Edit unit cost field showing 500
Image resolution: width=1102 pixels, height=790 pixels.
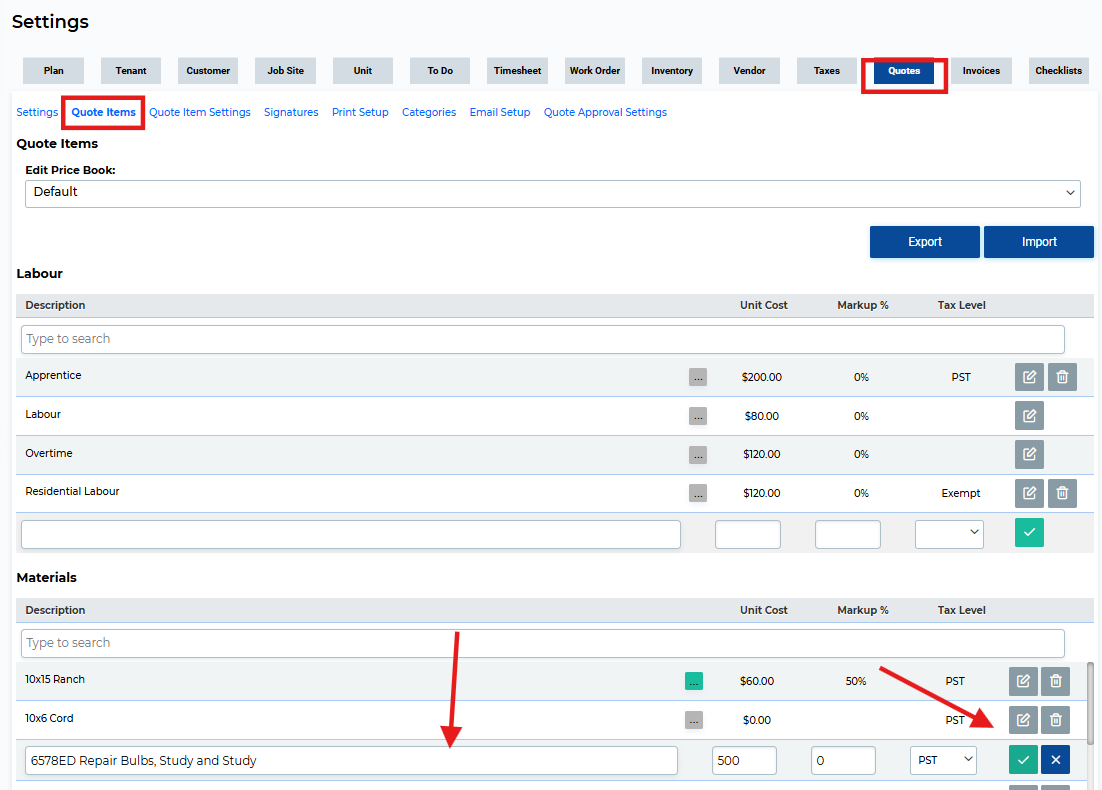pos(744,760)
